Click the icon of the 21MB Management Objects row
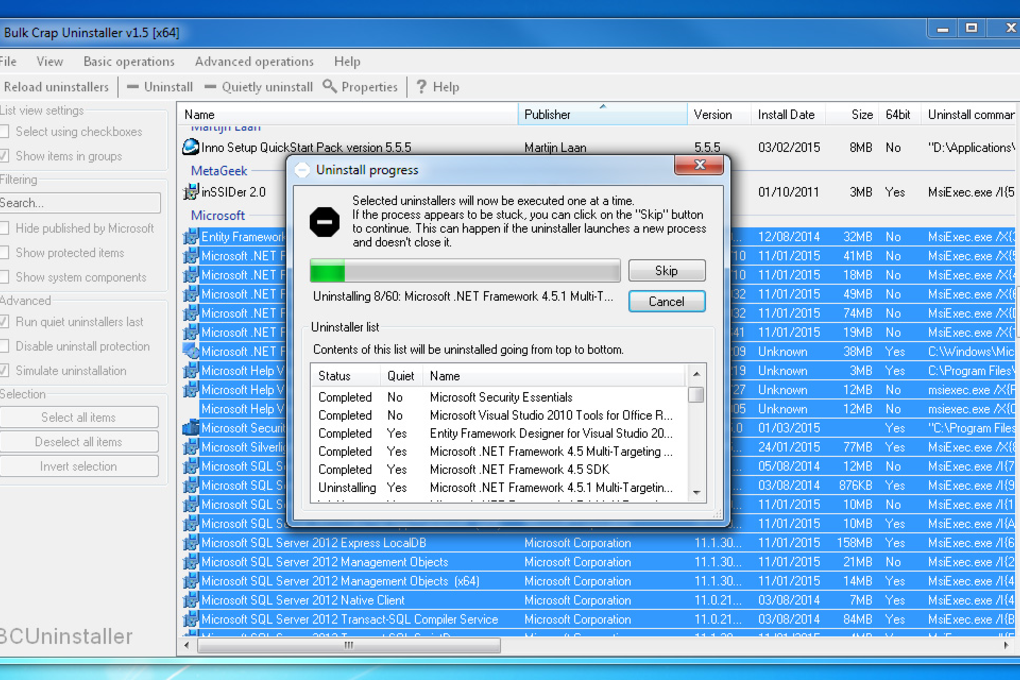This screenshot has height=680, width=1020. tap(191, 562)
